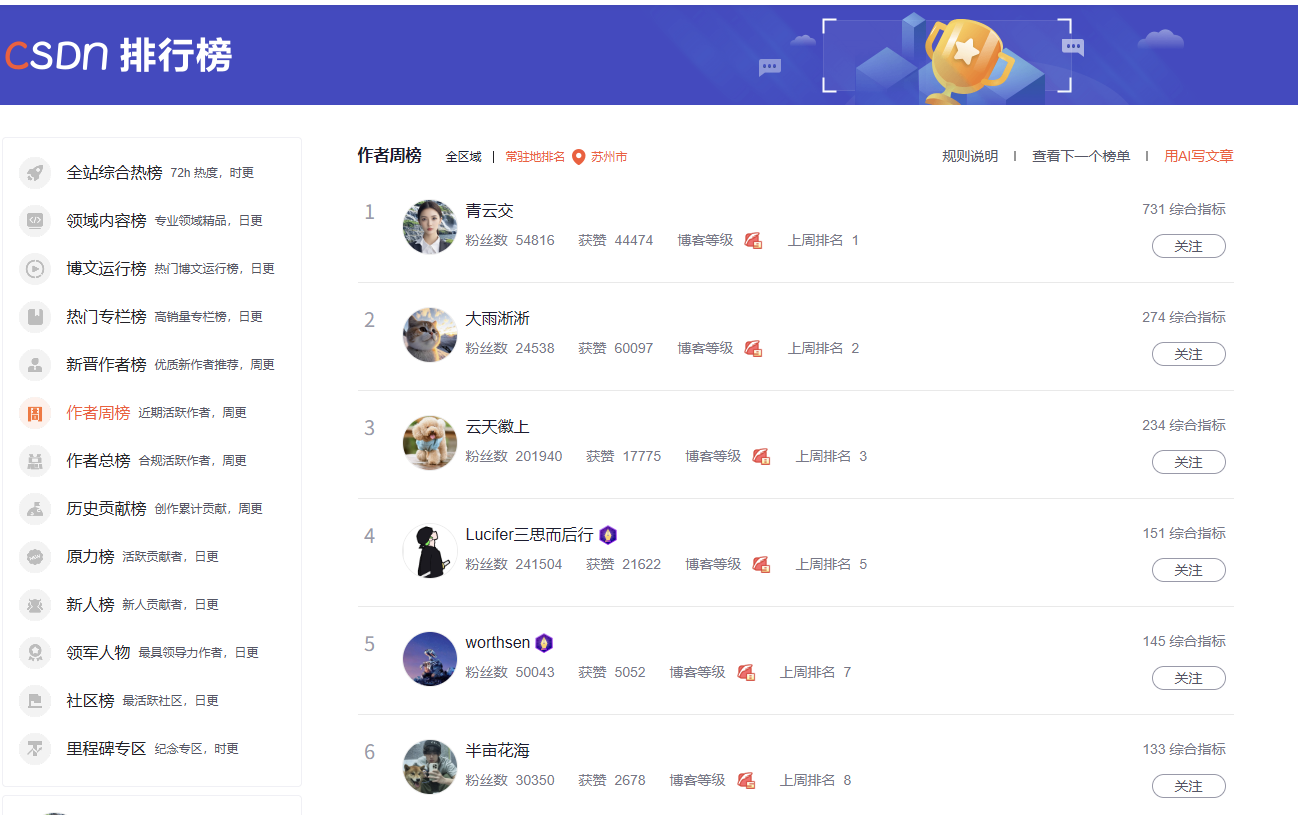Click purple hexagon badge next to Lucifer三思而后行
Image resolution: width=1298 pixels, height=815 pixels.
tap(608, 535)
